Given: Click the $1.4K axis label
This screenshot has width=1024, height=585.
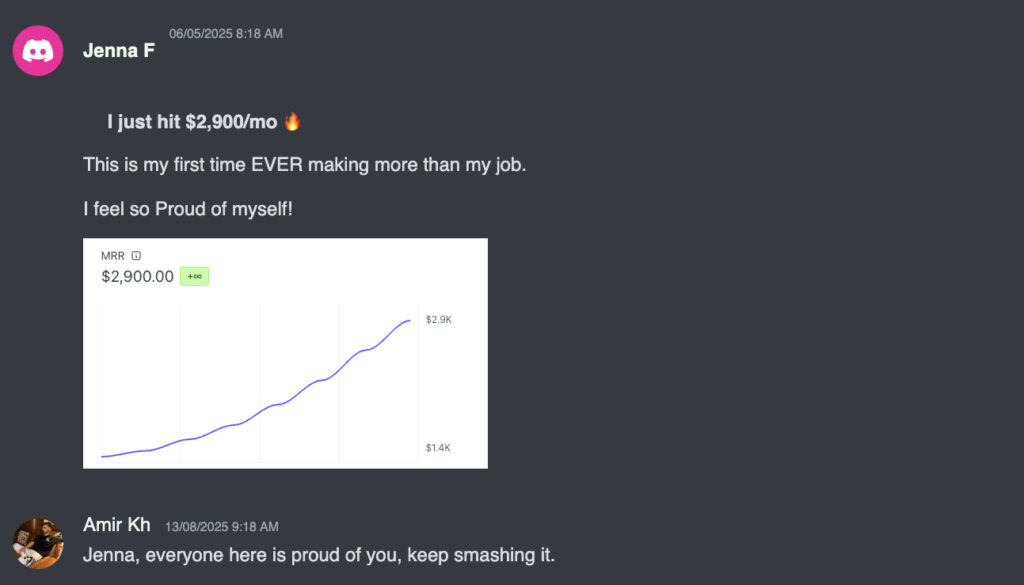Looking at the screenshot, I should pyautogui.click(x=438, y=448).
